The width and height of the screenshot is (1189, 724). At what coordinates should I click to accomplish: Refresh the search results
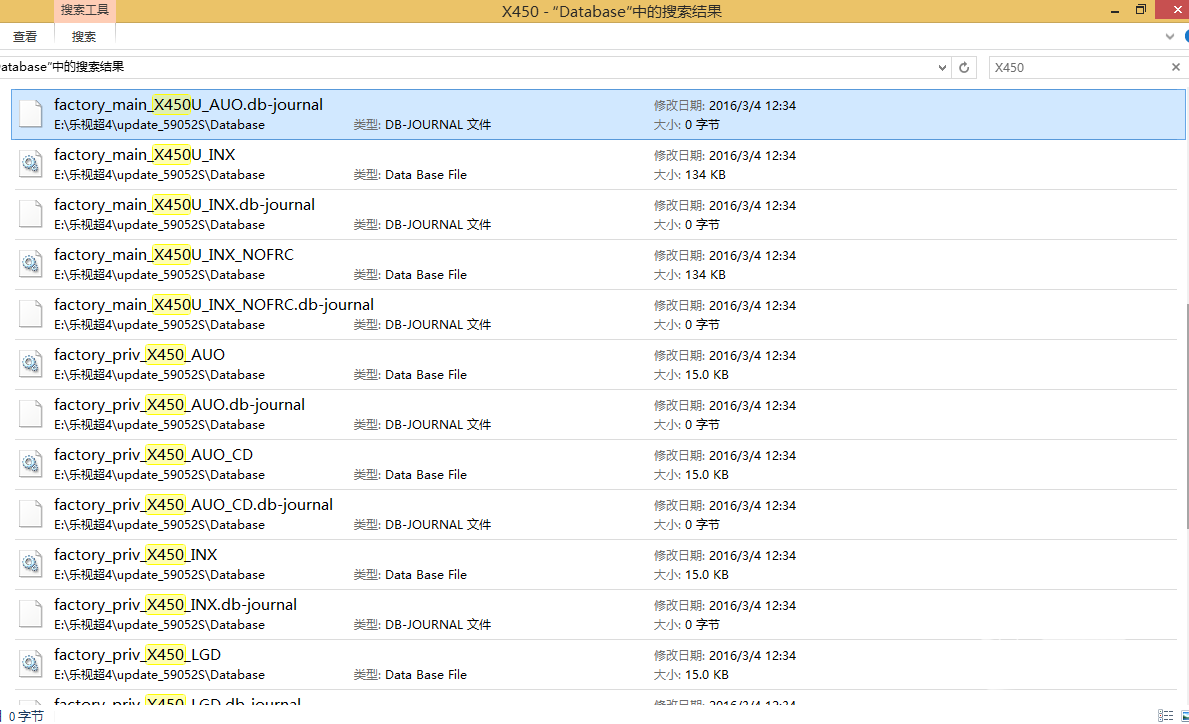(x=964, y=67)
